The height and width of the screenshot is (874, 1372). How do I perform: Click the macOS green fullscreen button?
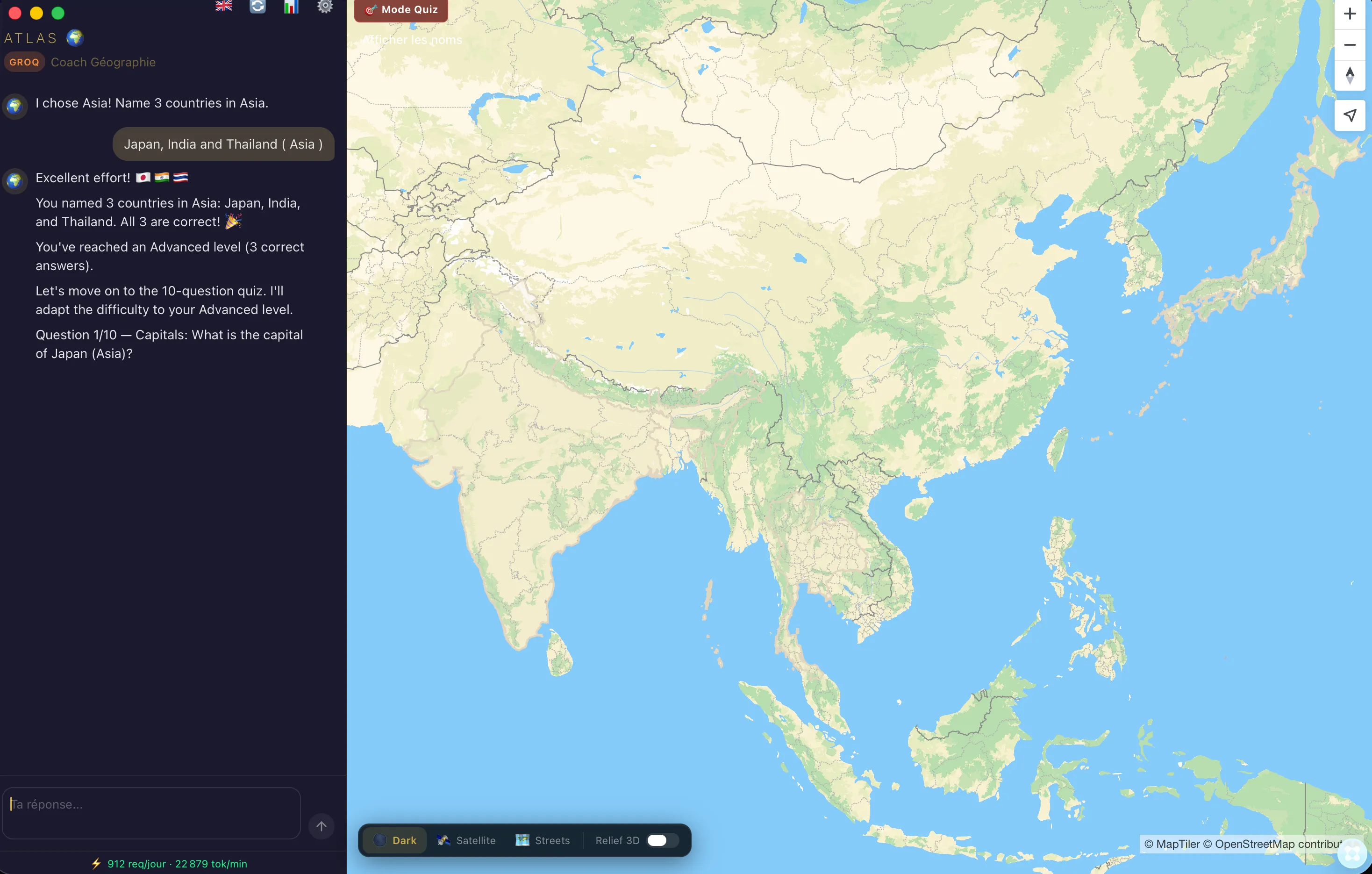pyautogui.click(x=58, y=13)
